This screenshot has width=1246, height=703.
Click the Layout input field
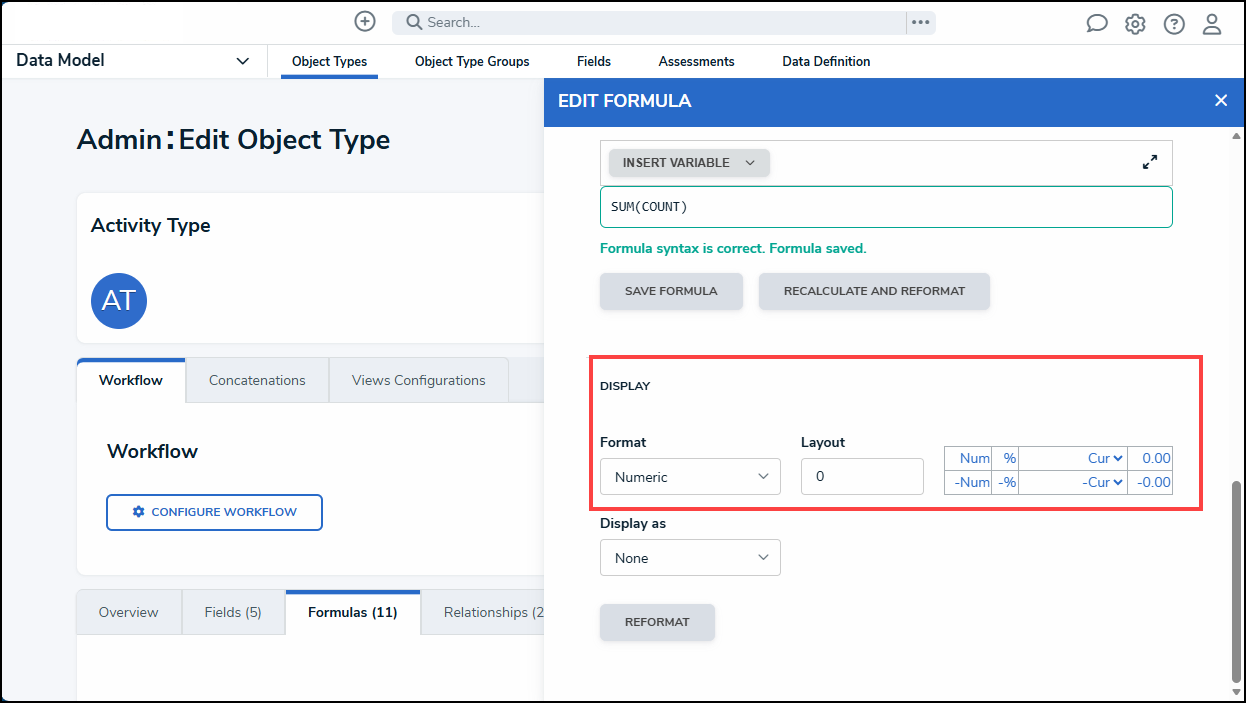(862, 477)
